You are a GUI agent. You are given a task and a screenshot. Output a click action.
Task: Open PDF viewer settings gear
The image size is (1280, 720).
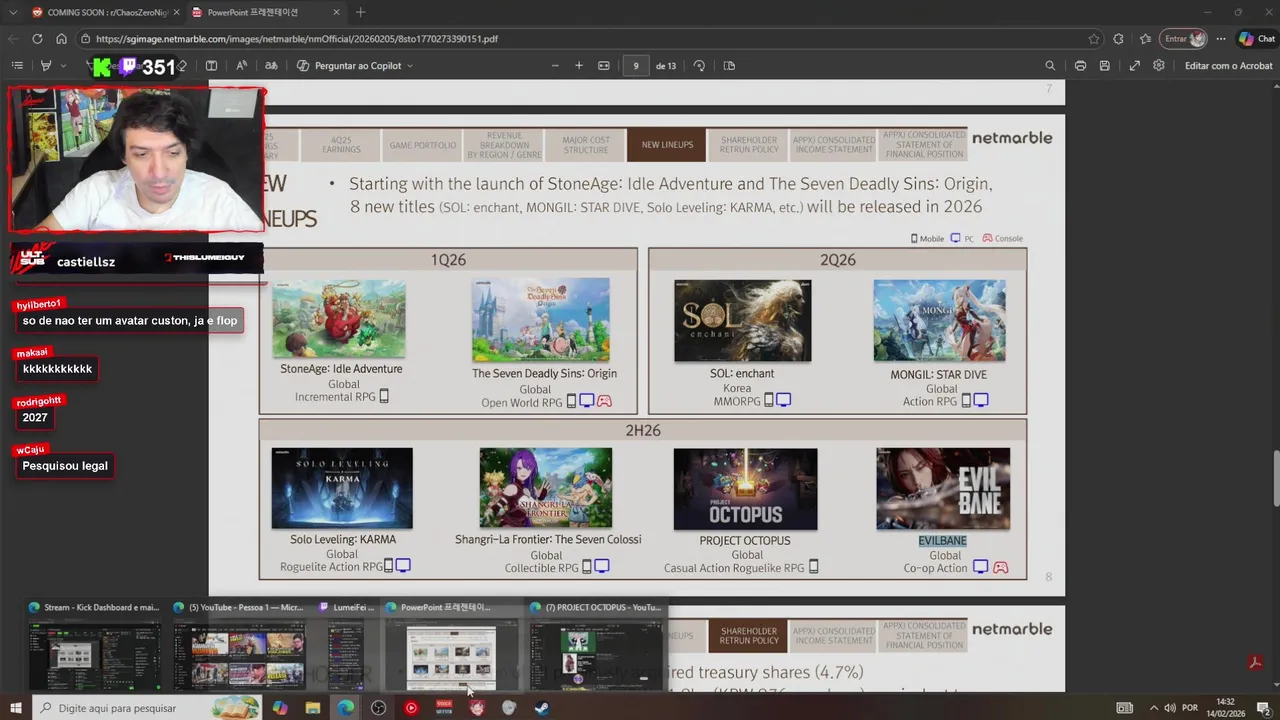[x=1158, y=66]
